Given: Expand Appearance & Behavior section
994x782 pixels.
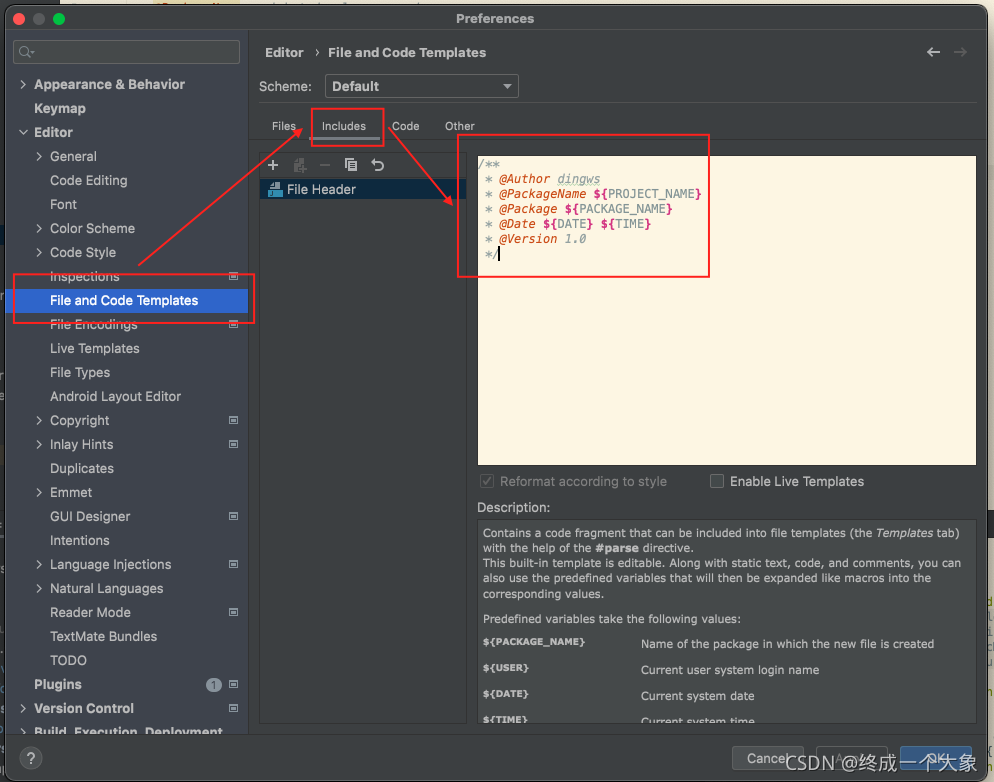Looking at the screenshot, I should click(x=23, y=84).
